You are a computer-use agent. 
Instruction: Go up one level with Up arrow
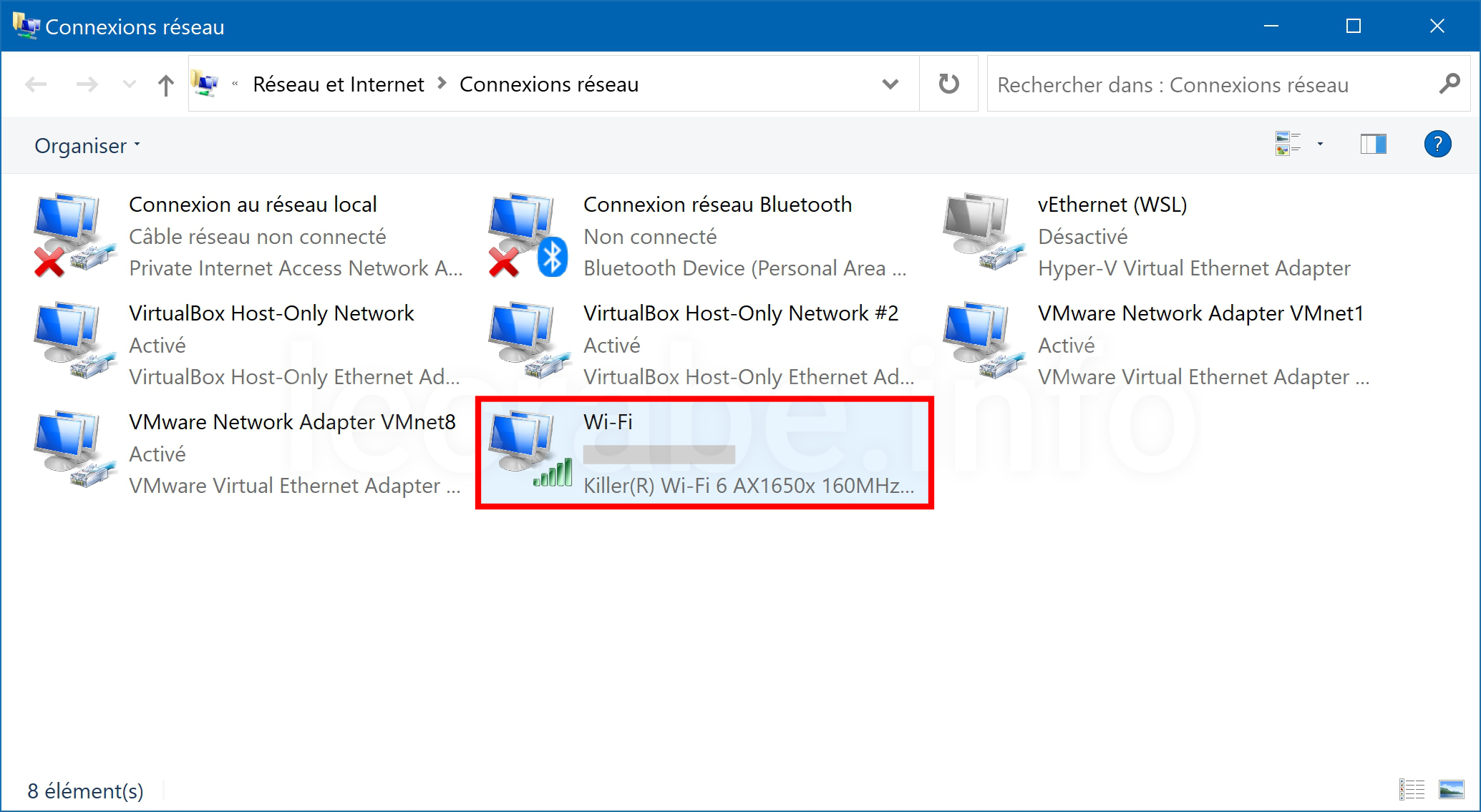click(x=165, y=85)
